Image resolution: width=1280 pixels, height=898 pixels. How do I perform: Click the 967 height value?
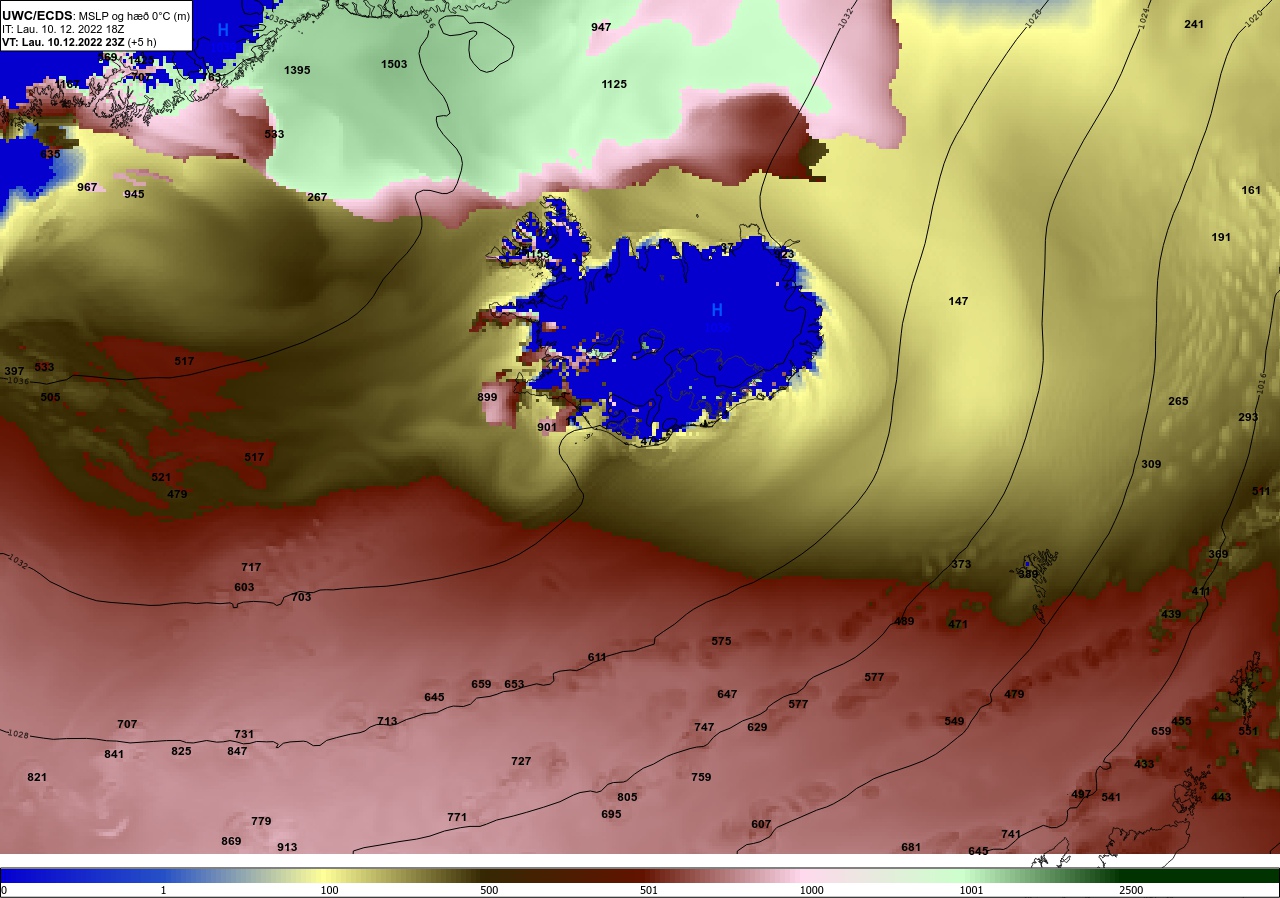coord(87,187)
